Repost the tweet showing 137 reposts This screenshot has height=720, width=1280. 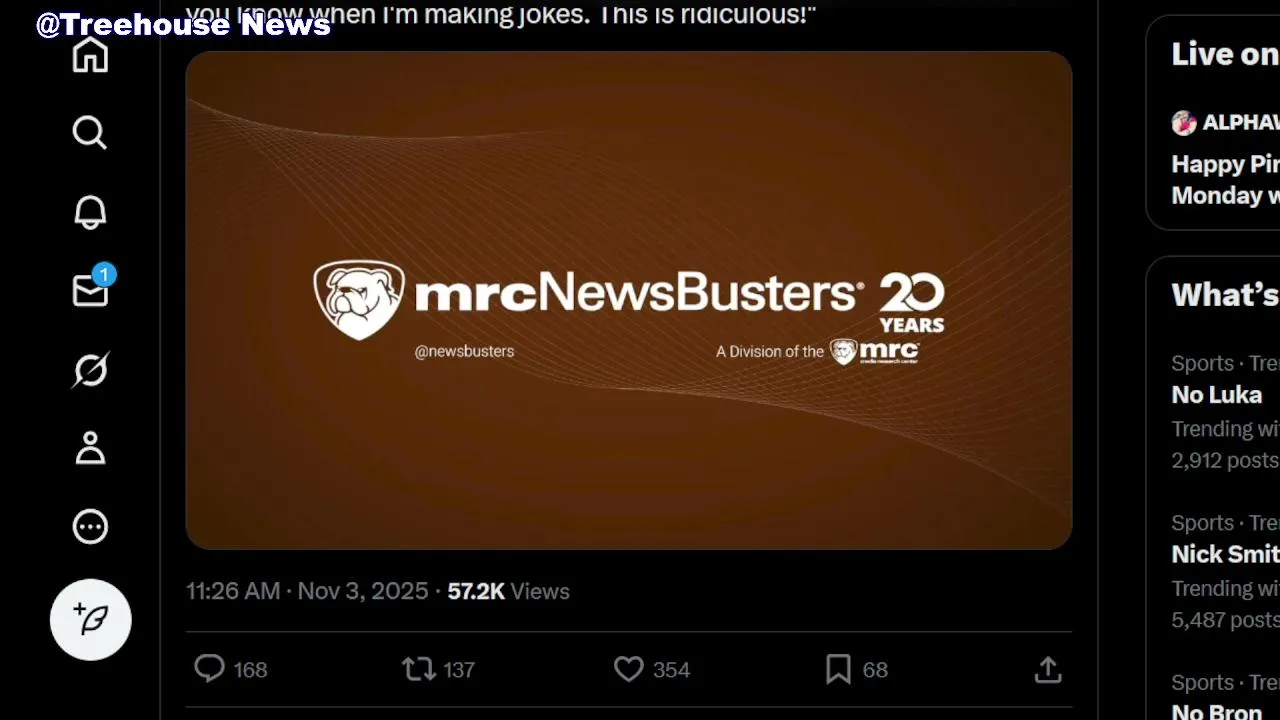click(x=438, y=669)
